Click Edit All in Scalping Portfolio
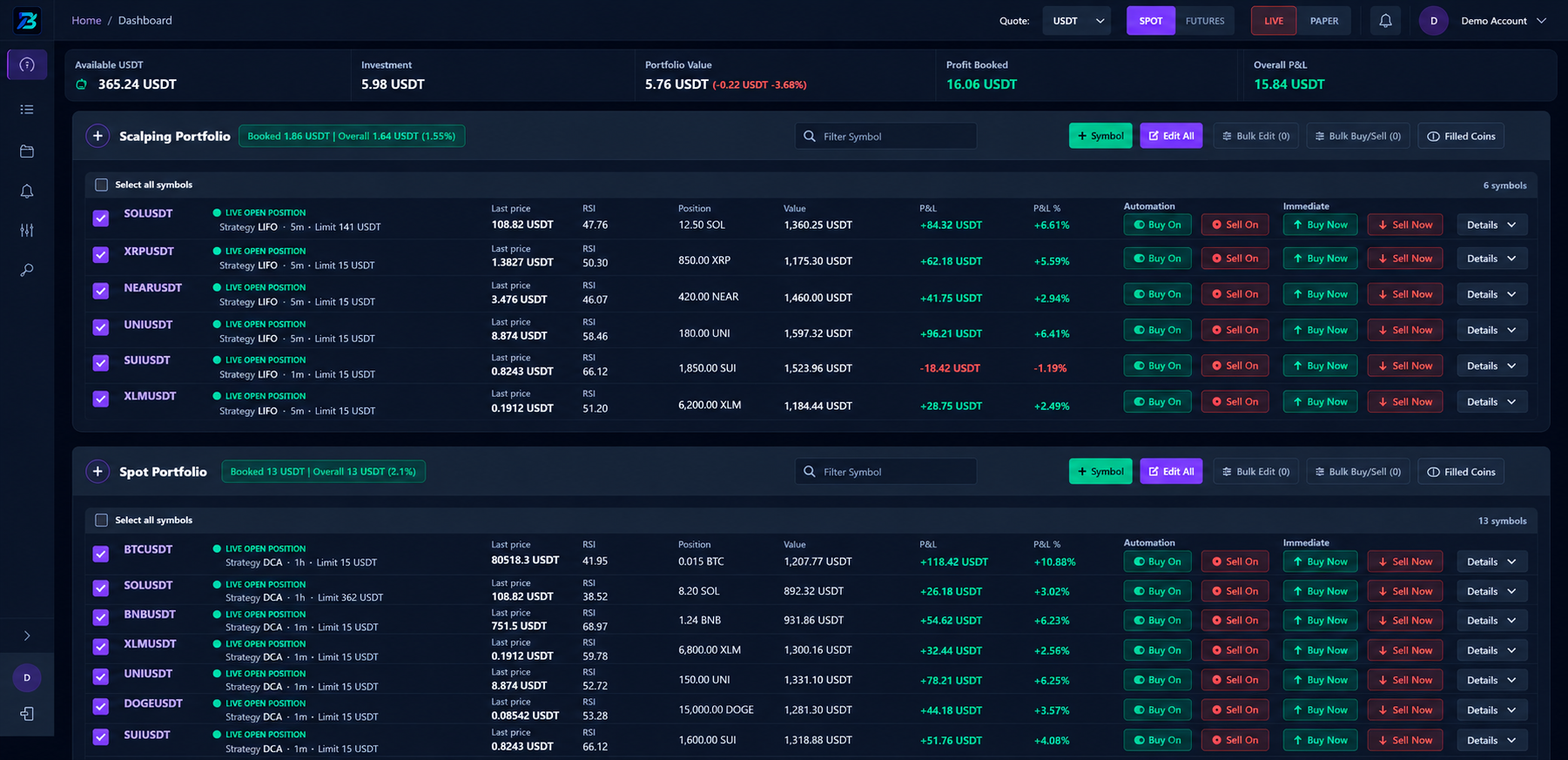Screen dimensions: 1568x760 tap(1171, 136)
